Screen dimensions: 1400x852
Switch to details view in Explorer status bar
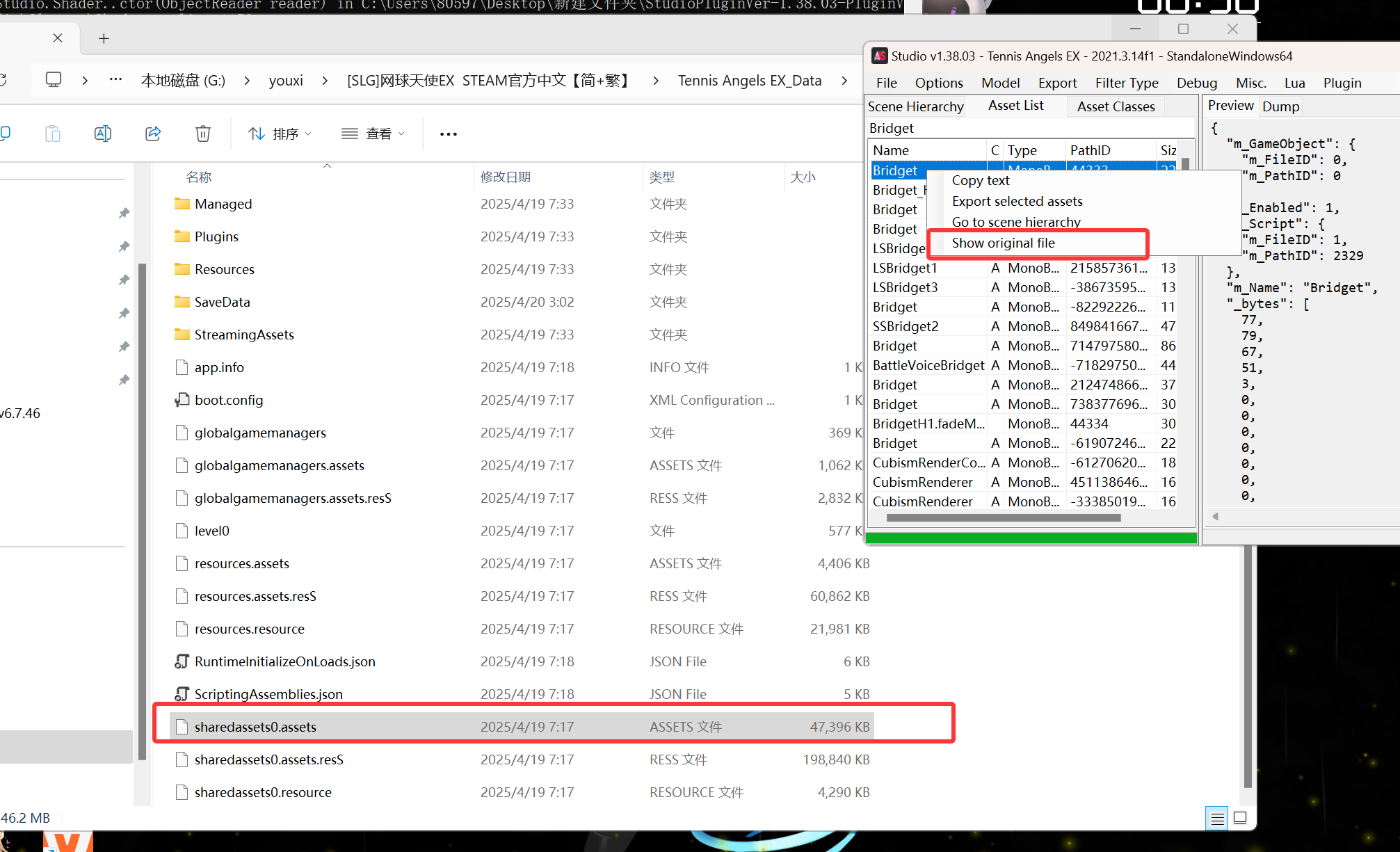click(x=1217, y=819)
